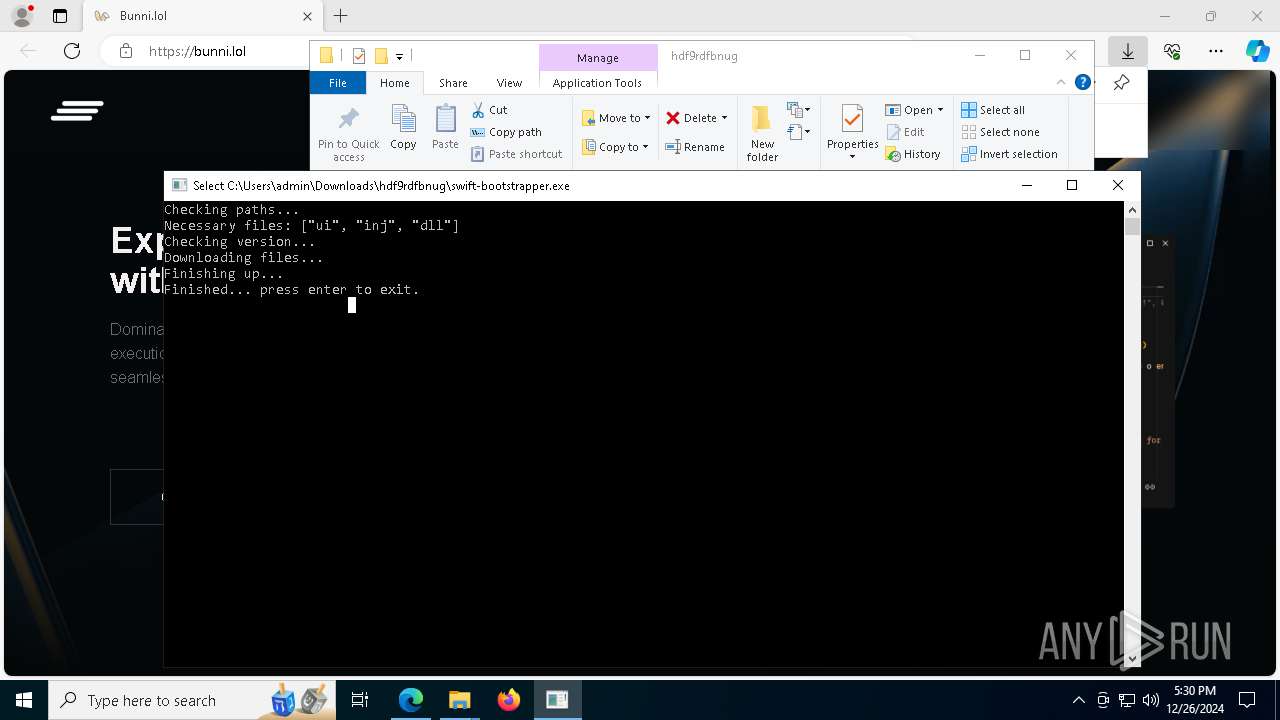Collapse the Explorer ribbon chevron
Screen dimensions: 1280x720
pyautogui.click(x=1061, y=83)
